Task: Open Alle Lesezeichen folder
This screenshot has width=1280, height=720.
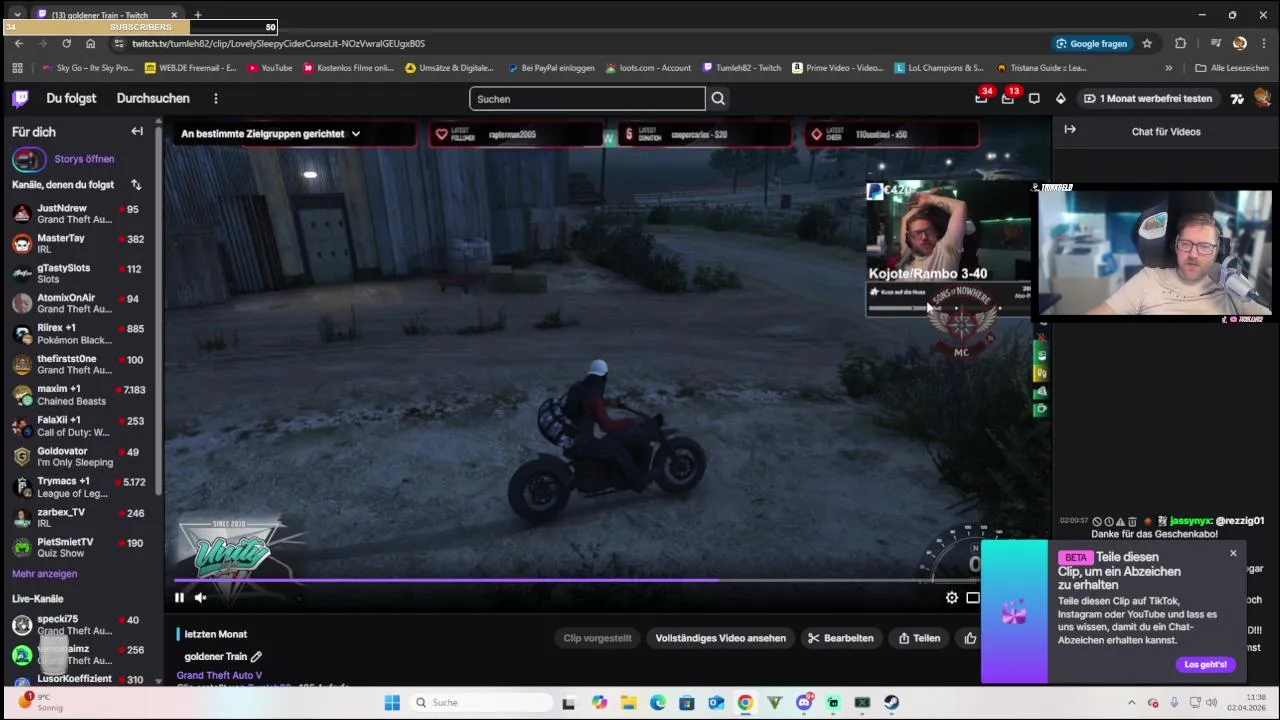Action: coord(1232,68)
